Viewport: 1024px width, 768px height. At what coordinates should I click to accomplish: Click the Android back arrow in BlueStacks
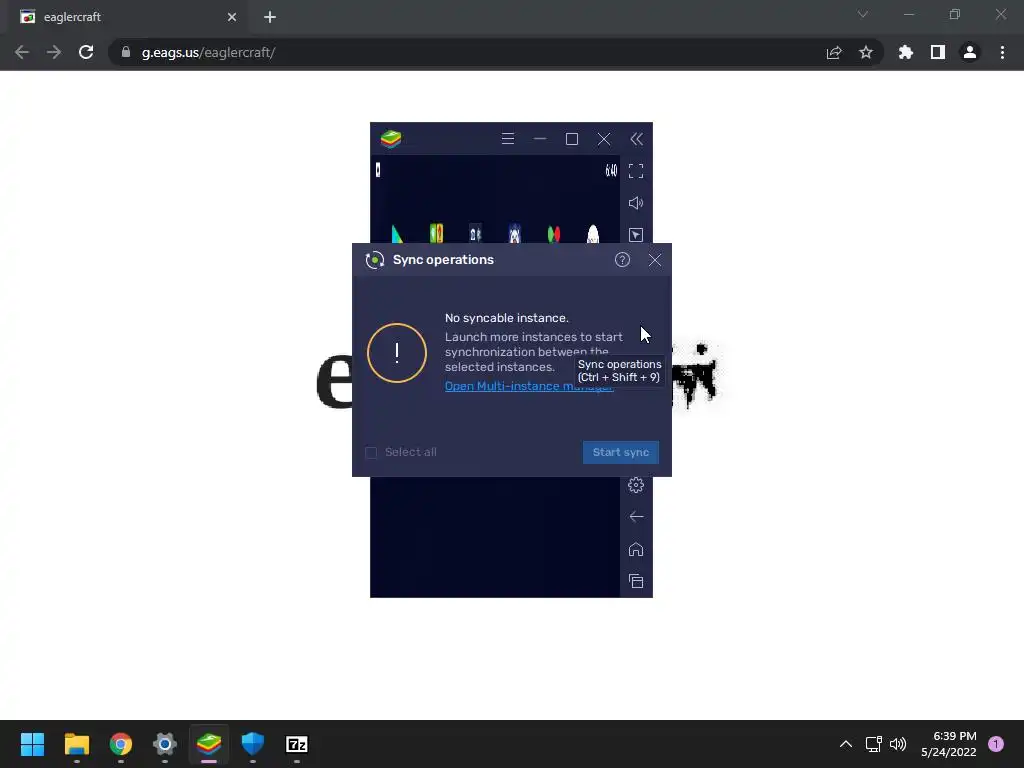click(636, 517)
